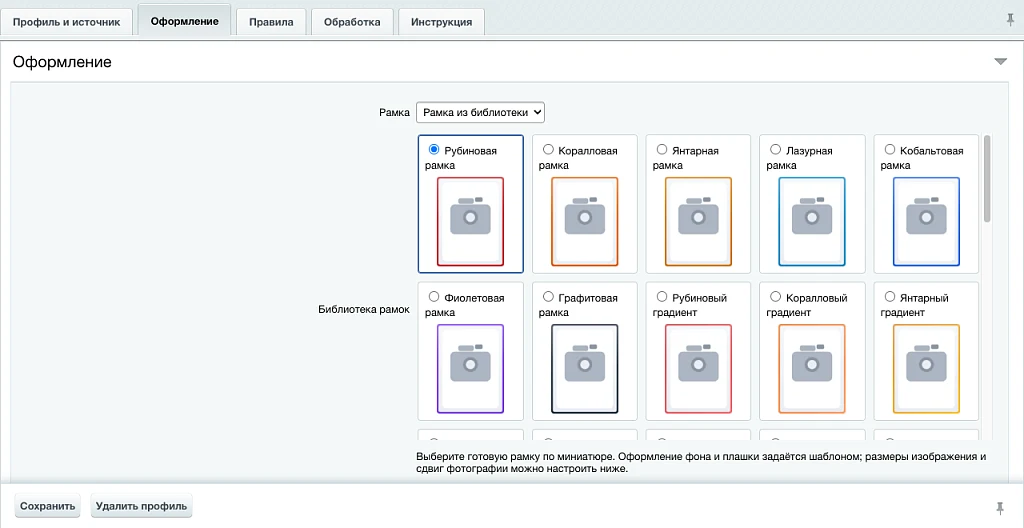Viewport: 1024px width, 528px height.
Task: Open the Обработка tab
Action: click(x=352, y=22)
